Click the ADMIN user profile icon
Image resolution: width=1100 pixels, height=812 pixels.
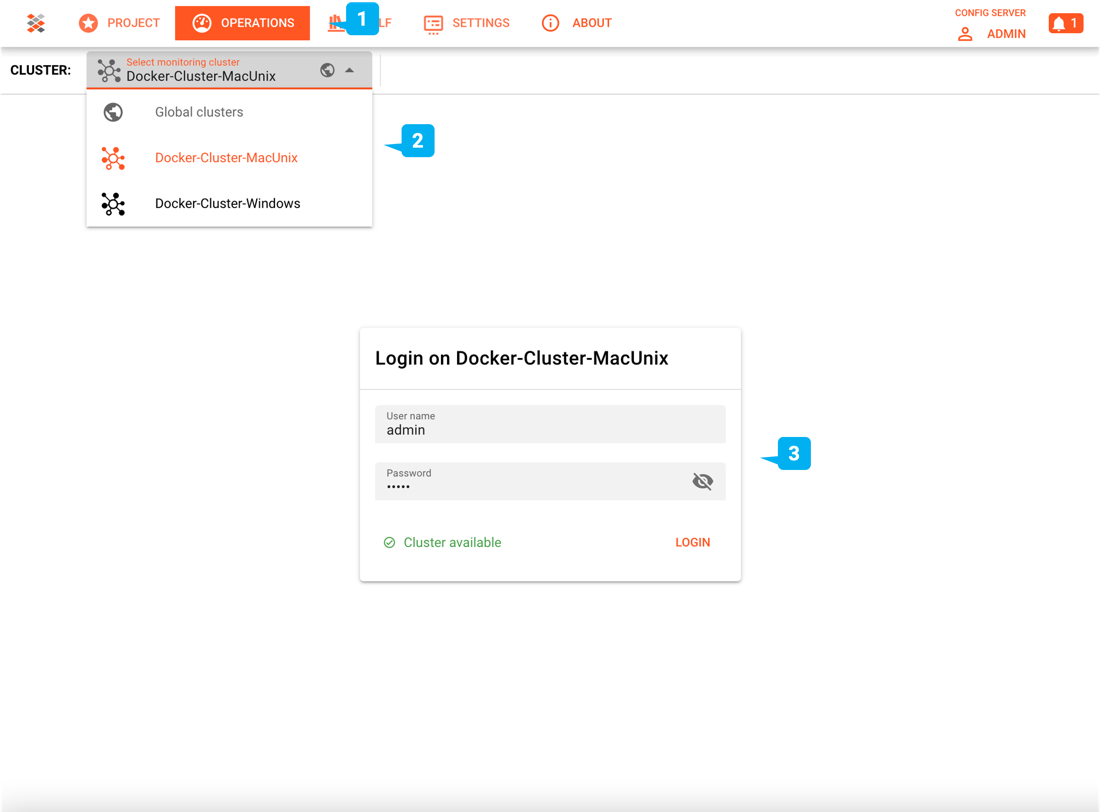click(x=964, y=33)
